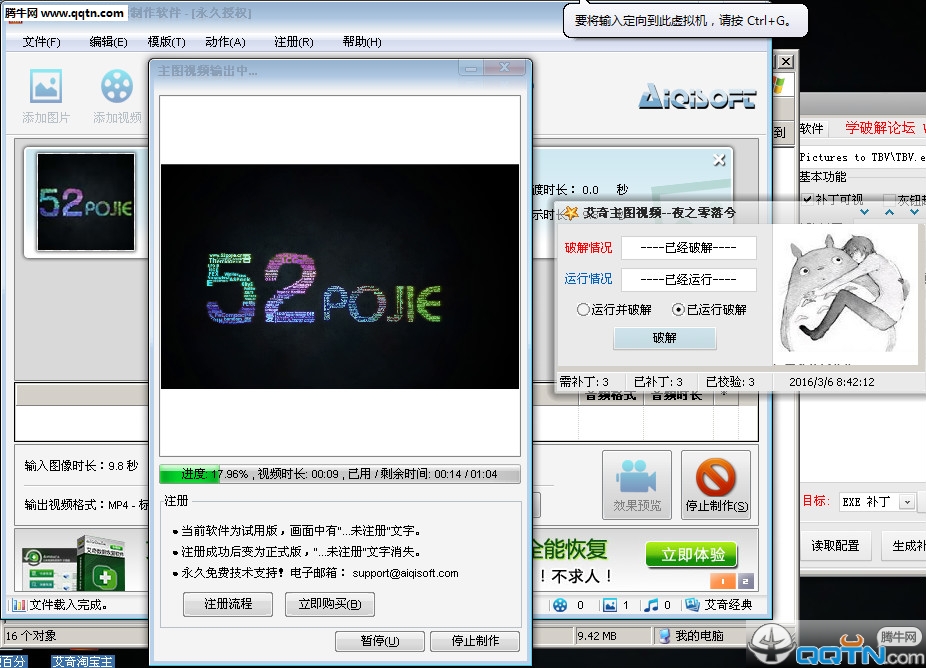926x668 pixels.
Task: Click the 文件载入完成 status message
Action: tap(69, 605)
